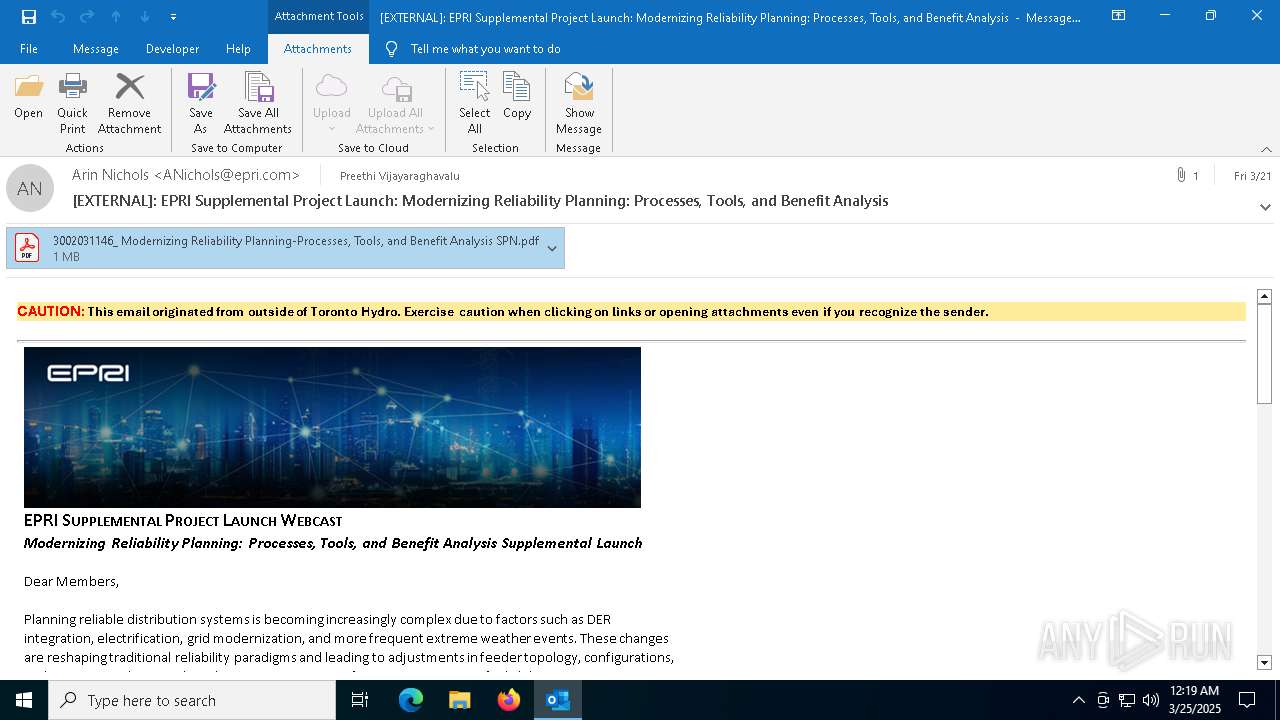Open Quick Access Toolbar customize dropdown

174,16
